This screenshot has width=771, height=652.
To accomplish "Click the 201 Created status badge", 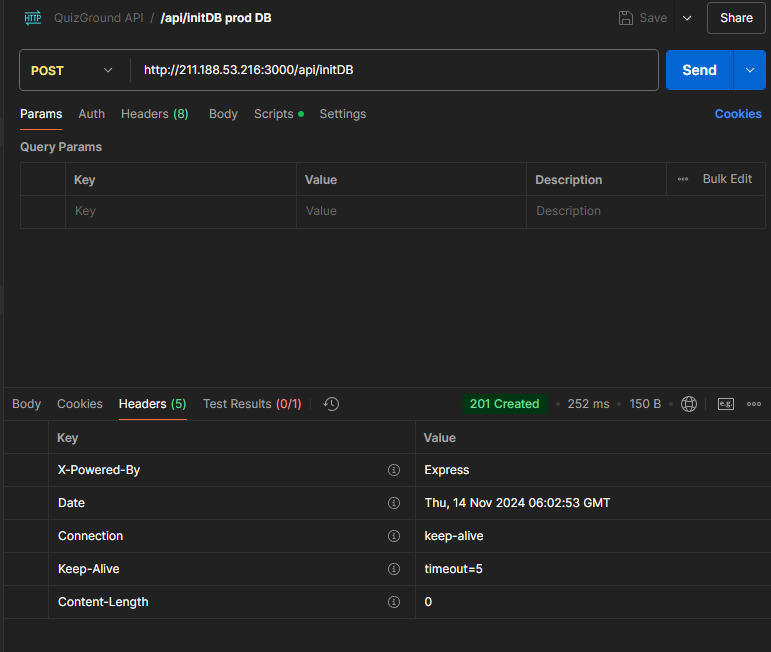I will click(x=504, y=404).
